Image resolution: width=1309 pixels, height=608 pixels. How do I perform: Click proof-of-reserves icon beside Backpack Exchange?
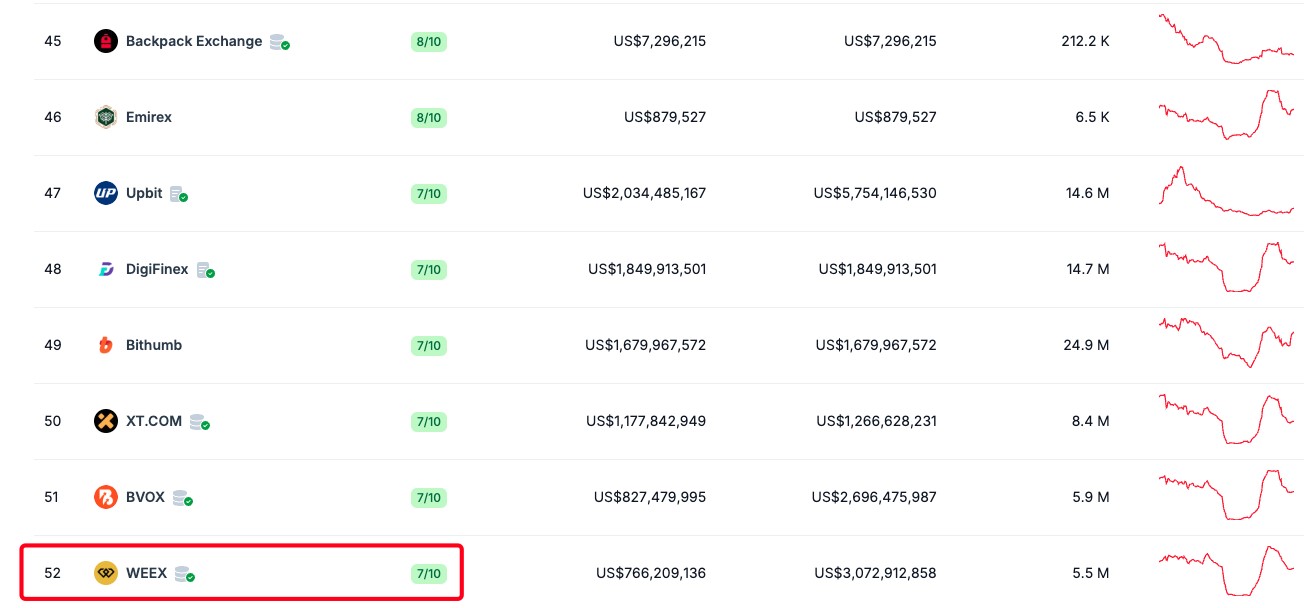click(x=280, y=42)
